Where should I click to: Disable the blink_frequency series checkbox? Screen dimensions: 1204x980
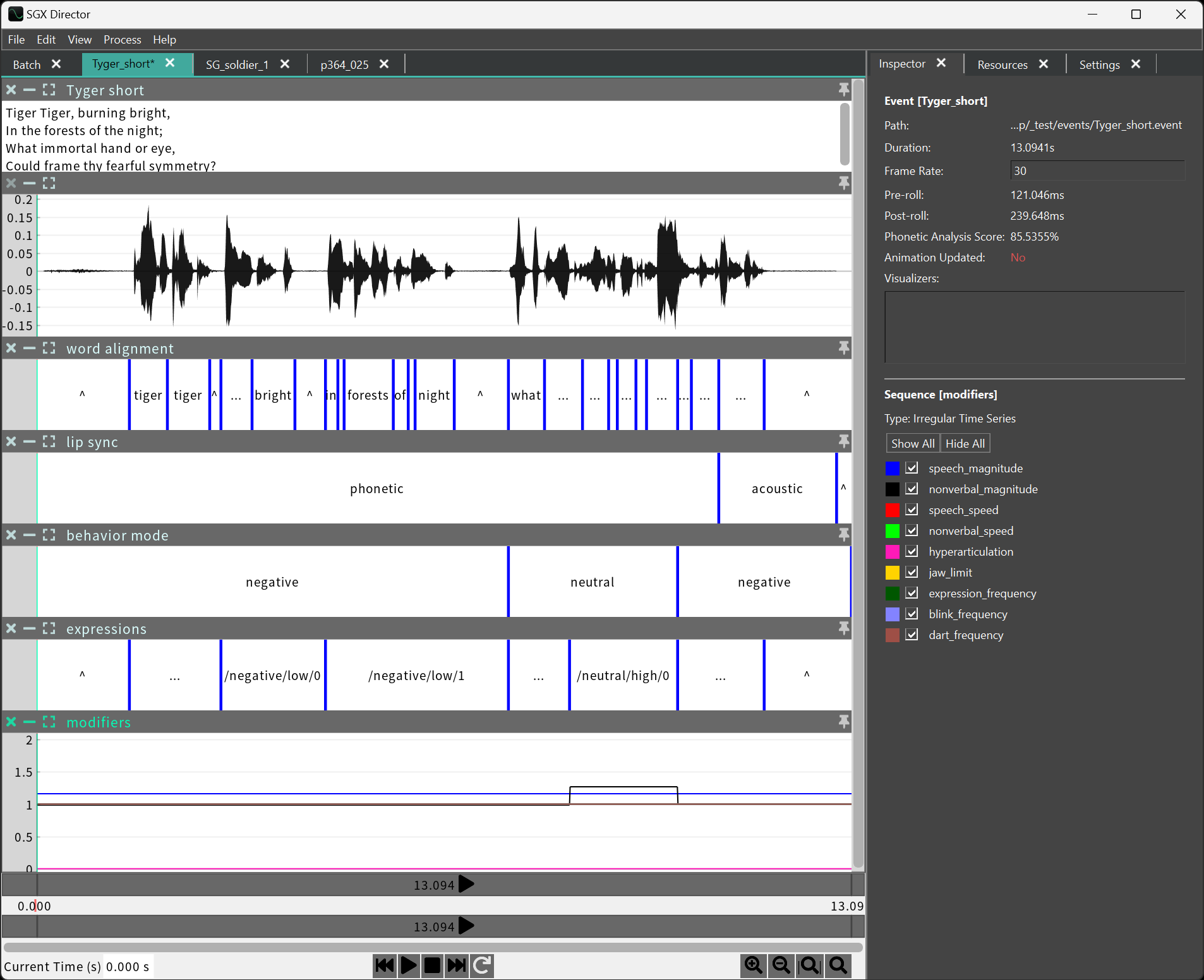click(912, 614)
